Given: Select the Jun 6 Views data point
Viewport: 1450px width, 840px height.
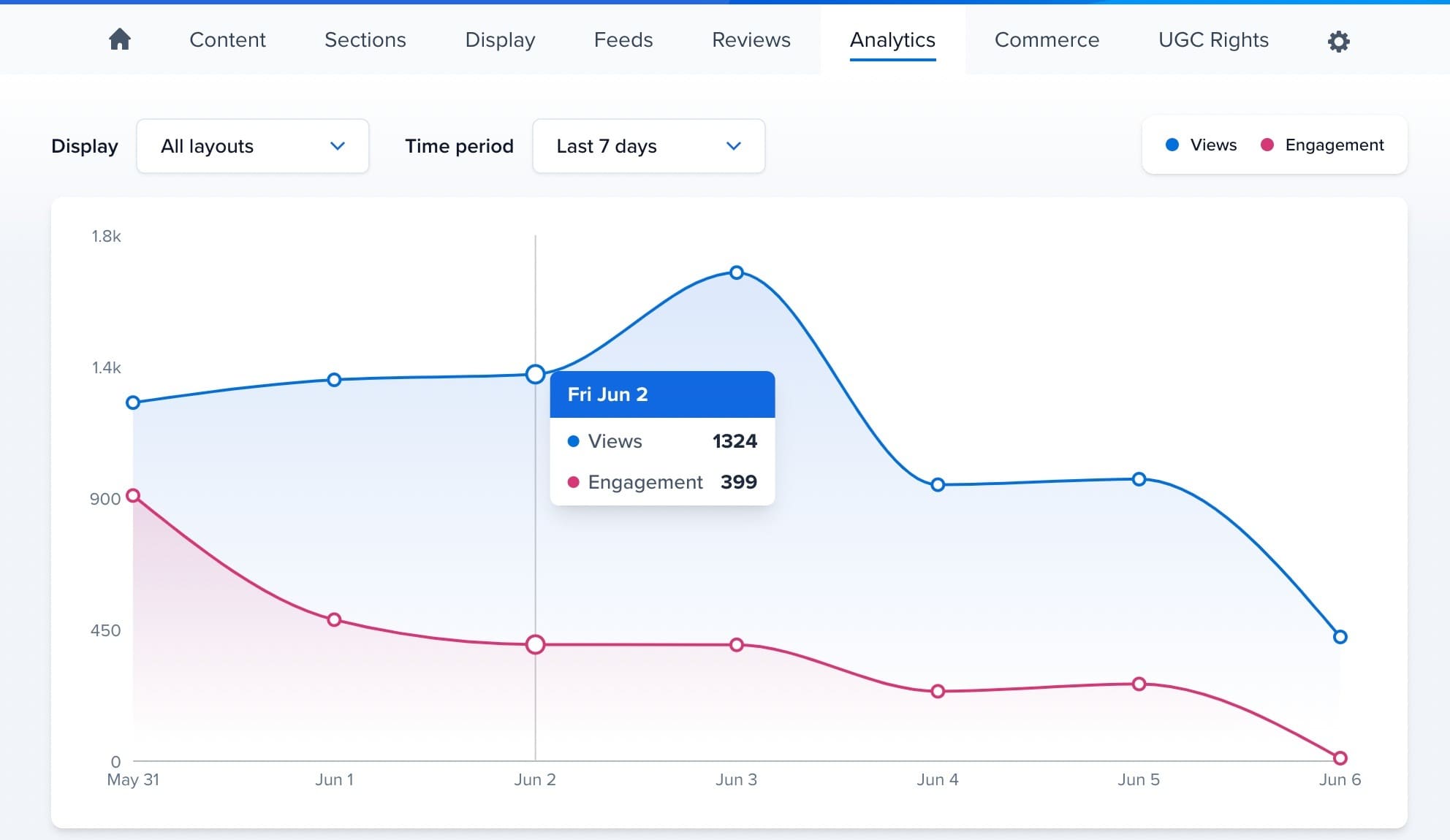Looking at the screenshot, I should click(1340, 637).
